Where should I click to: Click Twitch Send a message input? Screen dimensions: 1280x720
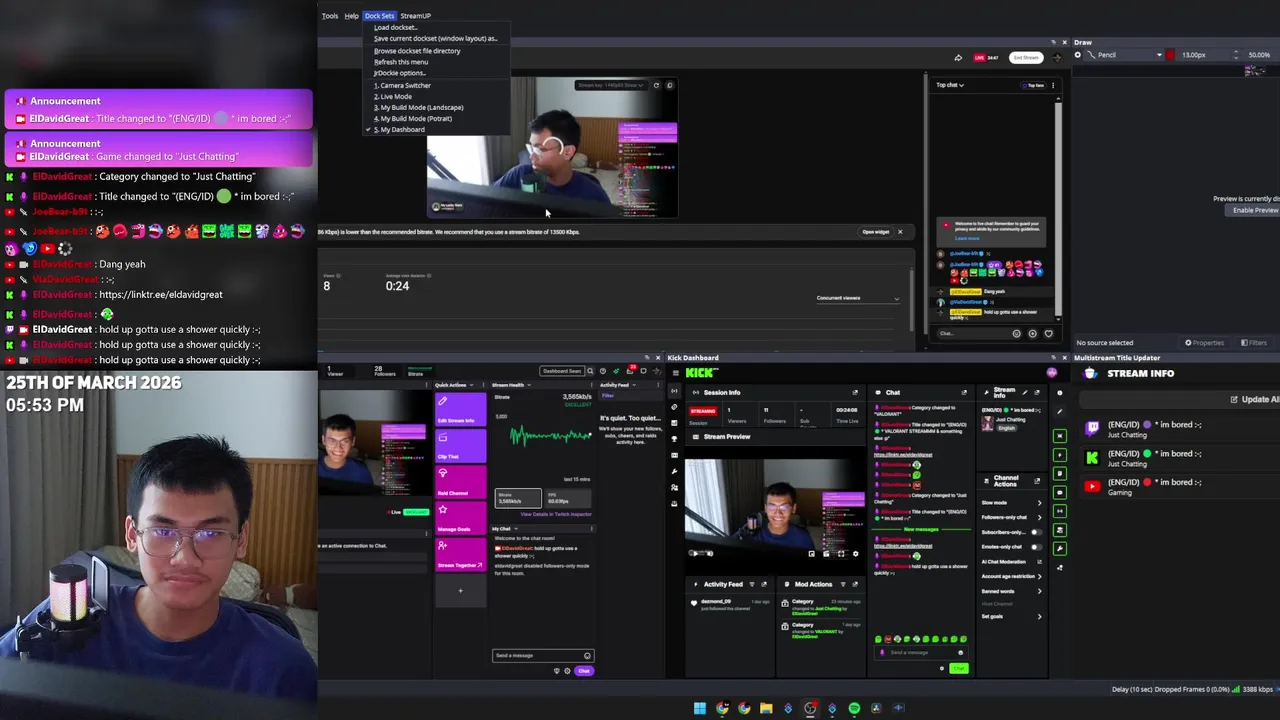[x=543, y=656]
